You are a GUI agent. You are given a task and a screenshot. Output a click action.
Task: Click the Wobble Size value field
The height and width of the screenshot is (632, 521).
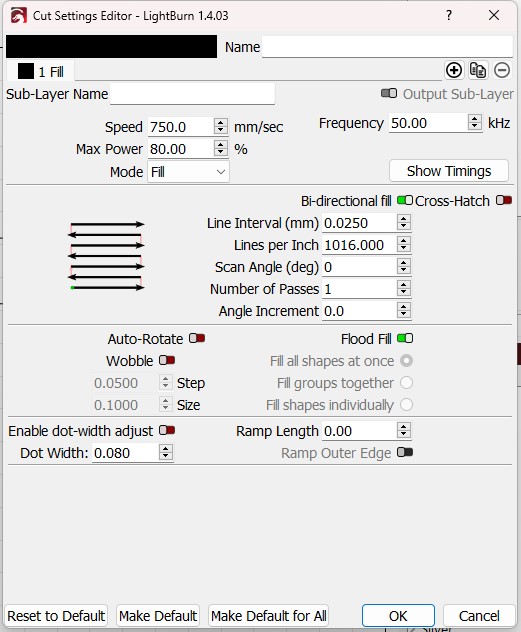click(x=125, y=405)
